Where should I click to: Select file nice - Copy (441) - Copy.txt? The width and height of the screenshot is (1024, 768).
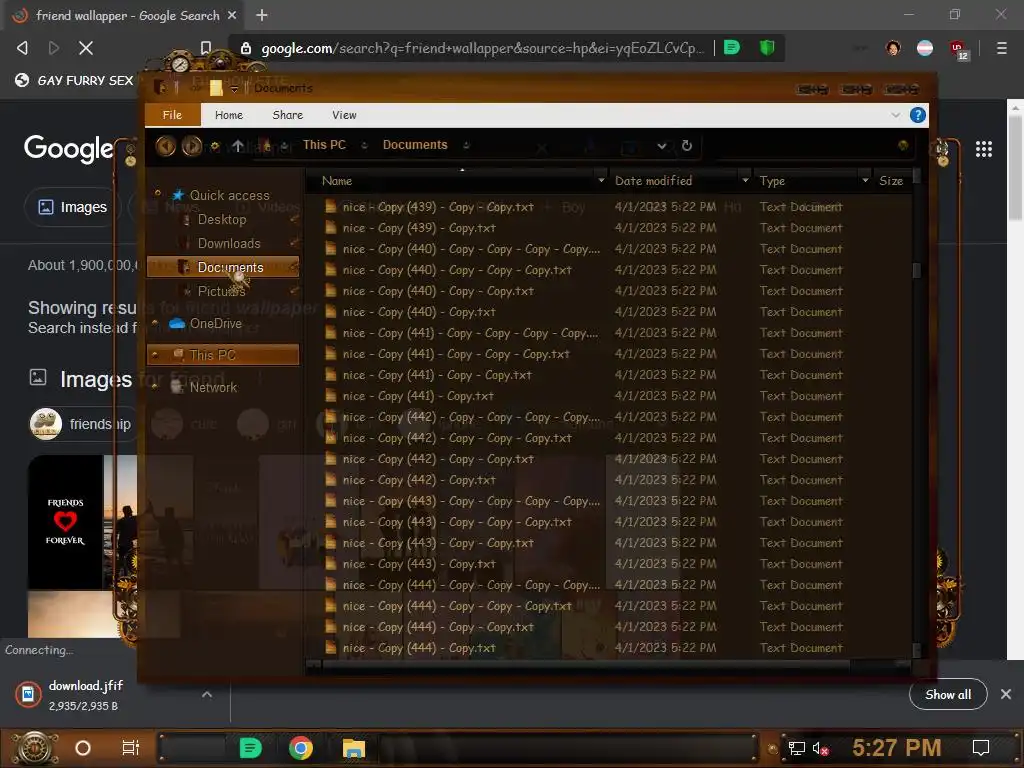[x=418, y=396]
